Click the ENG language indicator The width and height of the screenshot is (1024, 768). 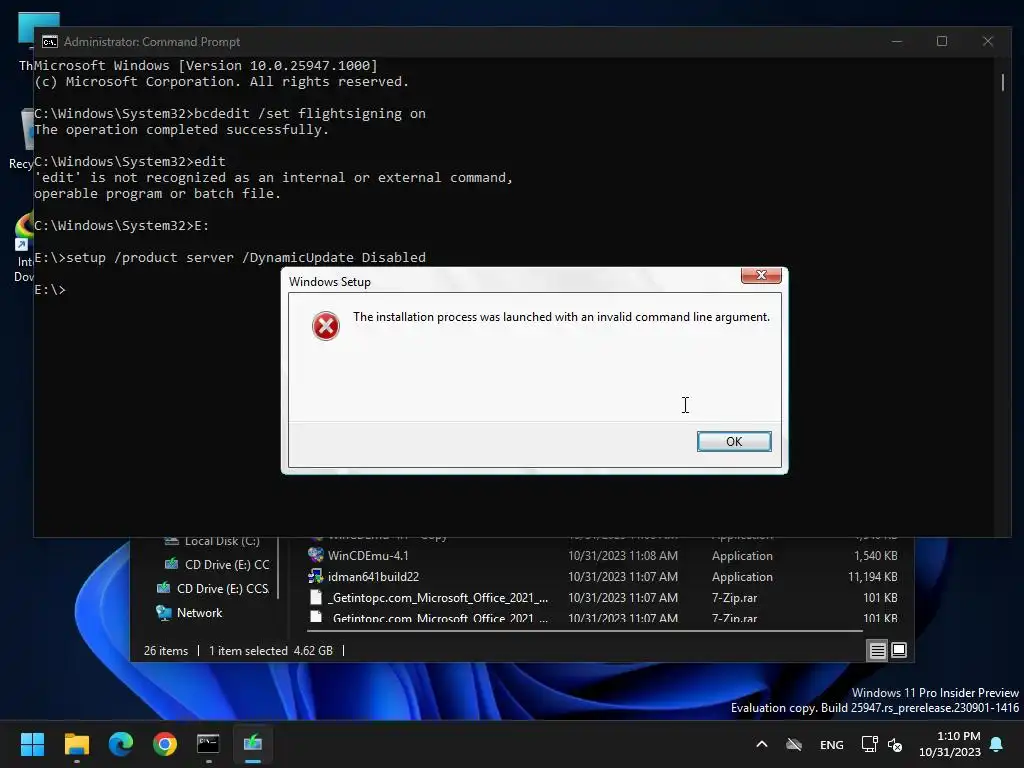tap(831, 744)
